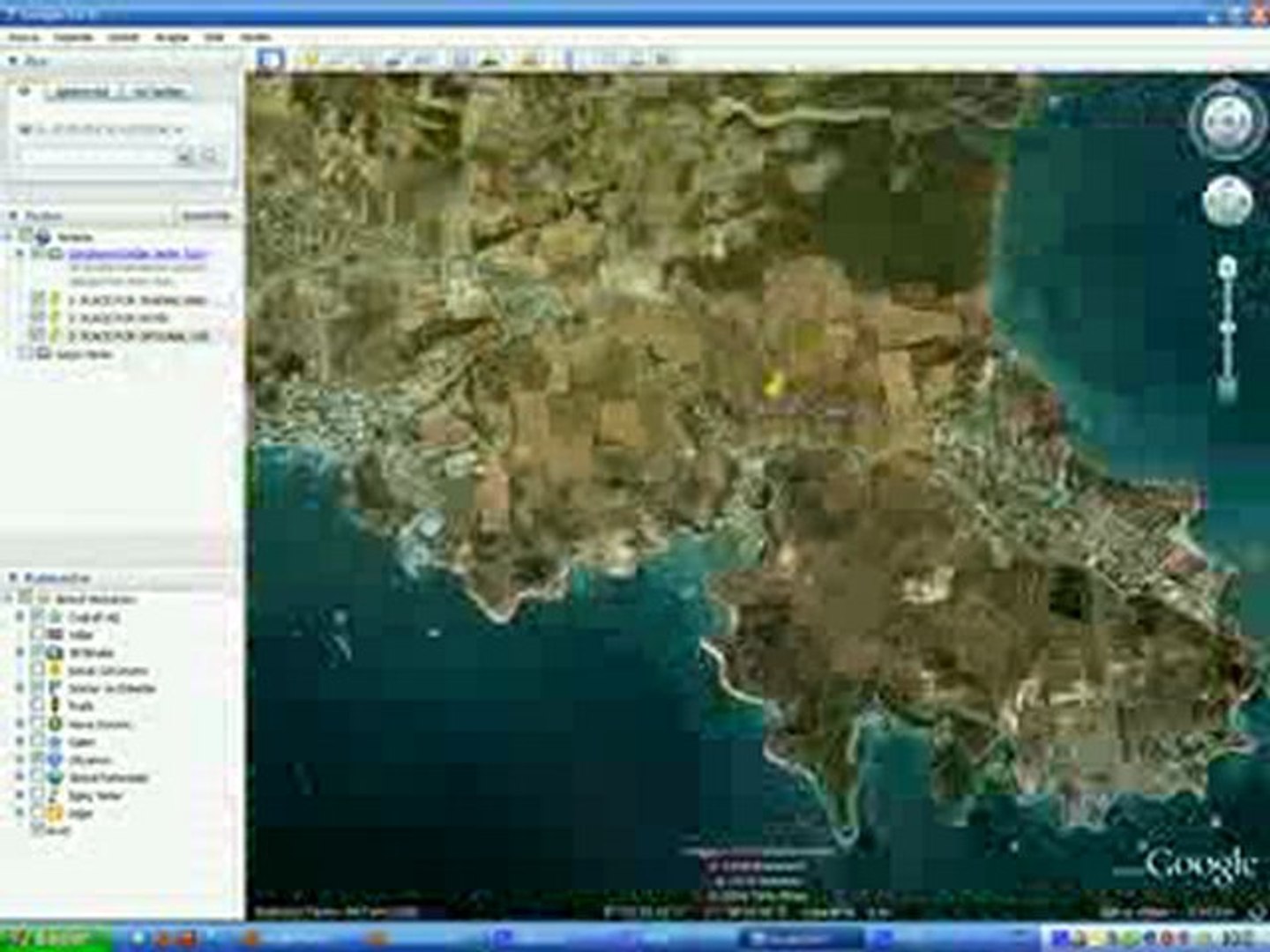Open the Dosya menu
Viewport: 1270px width, 952px height.
point(23,38)
